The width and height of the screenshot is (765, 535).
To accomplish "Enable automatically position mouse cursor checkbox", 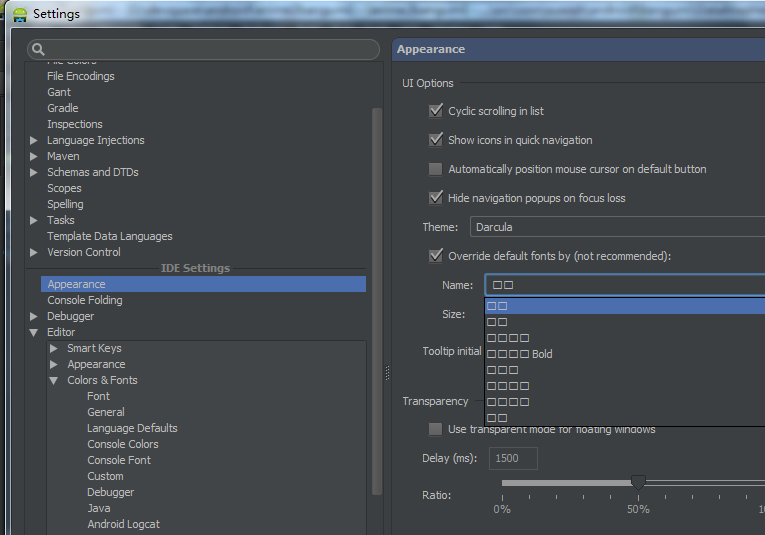I will (x=435, y=169).
